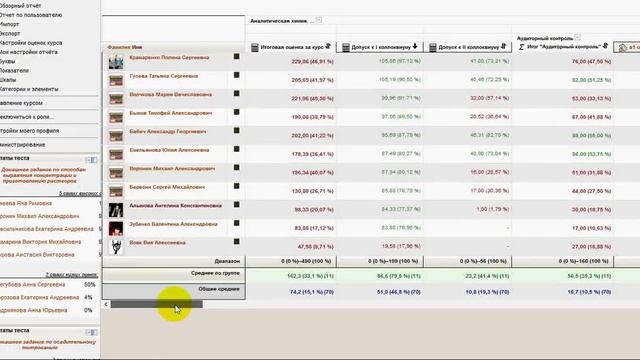Click switch role item in sidebar
The image size is (640, 360).
point(27,117)
